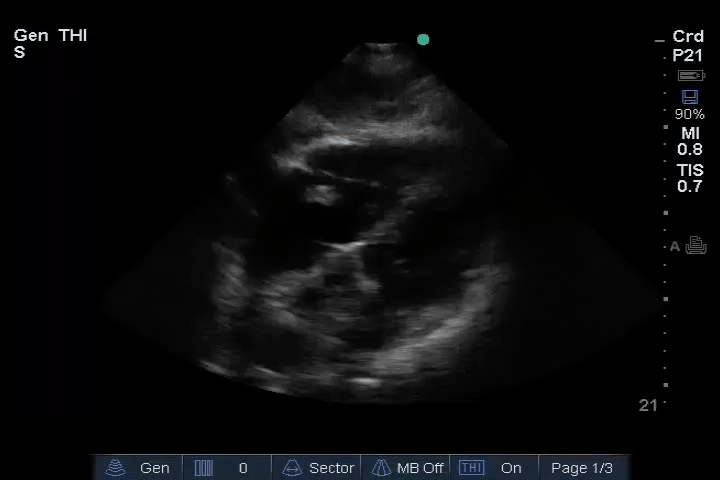Select the dynamic range bars icon
720x480 pixels.
tap(204, 468)
